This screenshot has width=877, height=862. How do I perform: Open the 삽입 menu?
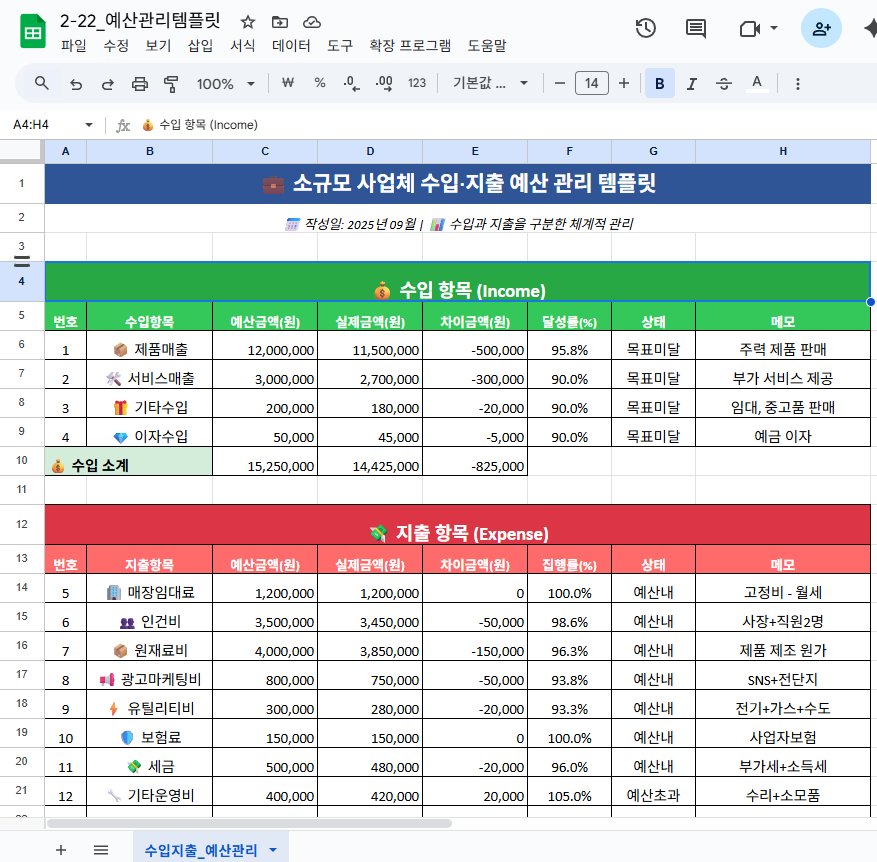(200, 46)
